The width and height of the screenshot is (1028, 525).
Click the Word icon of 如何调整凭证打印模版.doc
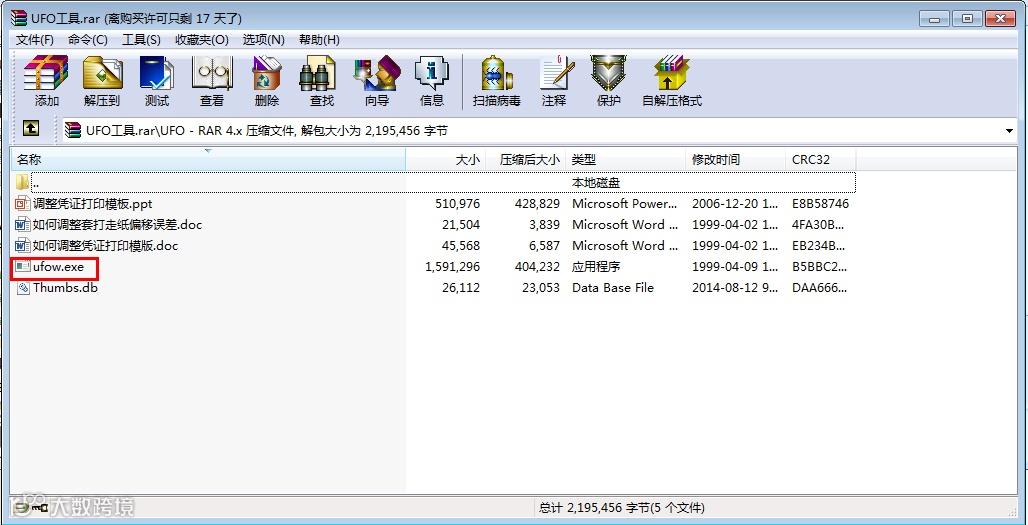coord(23,246)
